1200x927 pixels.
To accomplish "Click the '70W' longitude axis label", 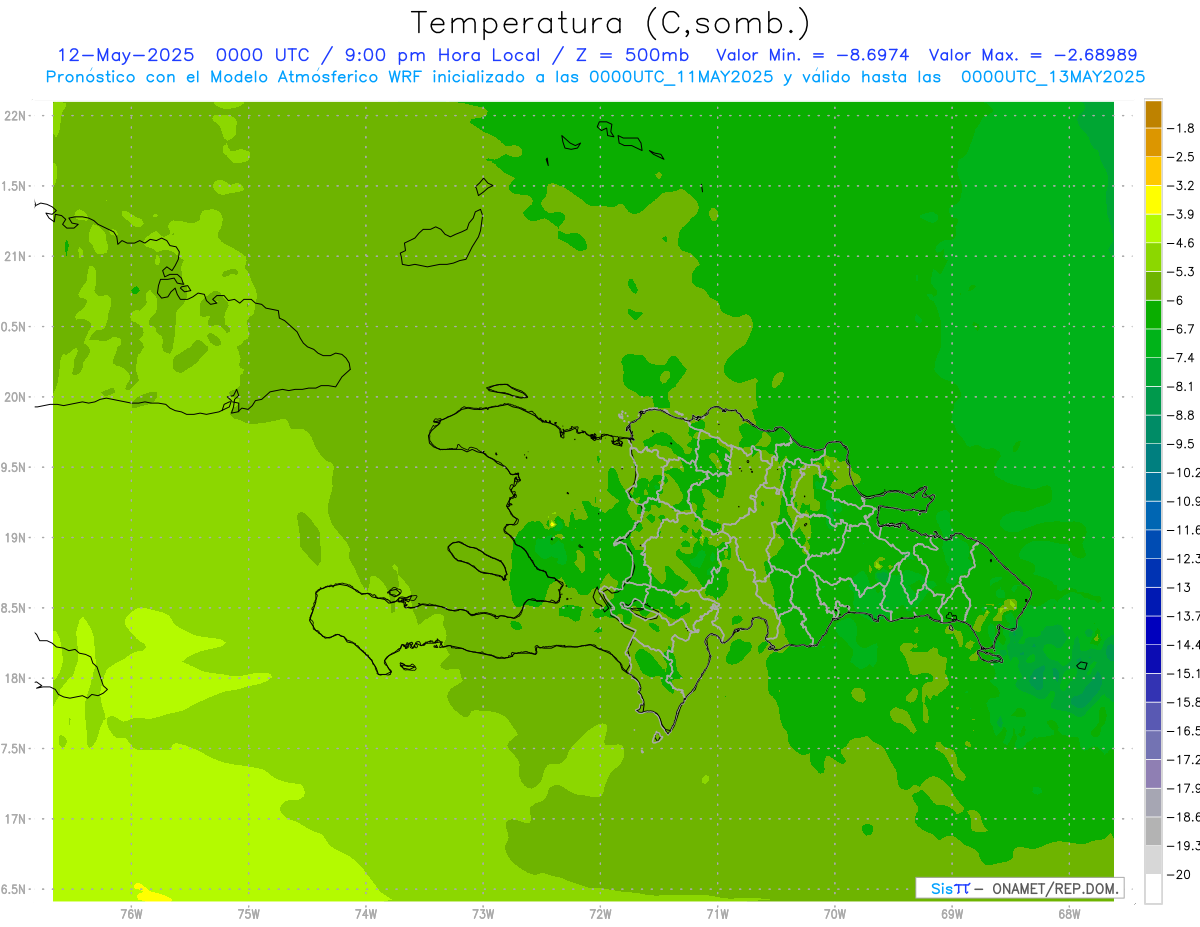I will pyautogui.click(x=835, y=913).
